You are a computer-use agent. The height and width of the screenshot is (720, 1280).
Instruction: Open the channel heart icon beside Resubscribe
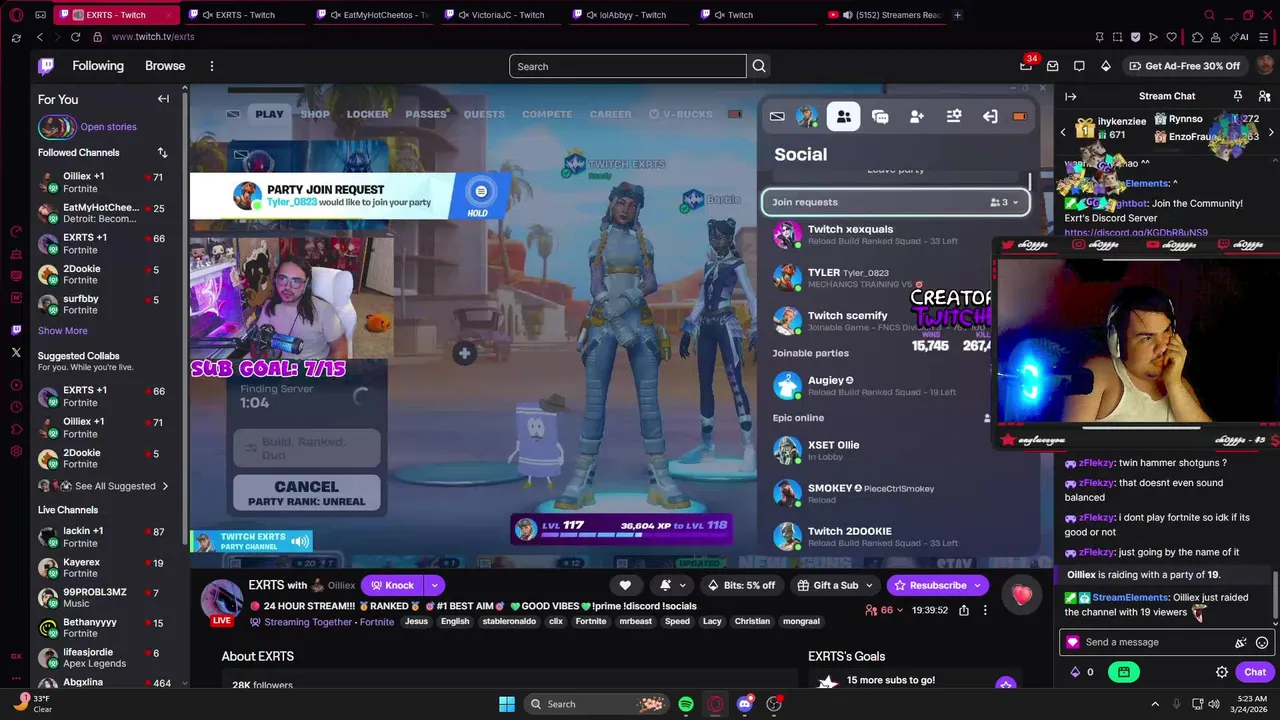click(1021, 595)
